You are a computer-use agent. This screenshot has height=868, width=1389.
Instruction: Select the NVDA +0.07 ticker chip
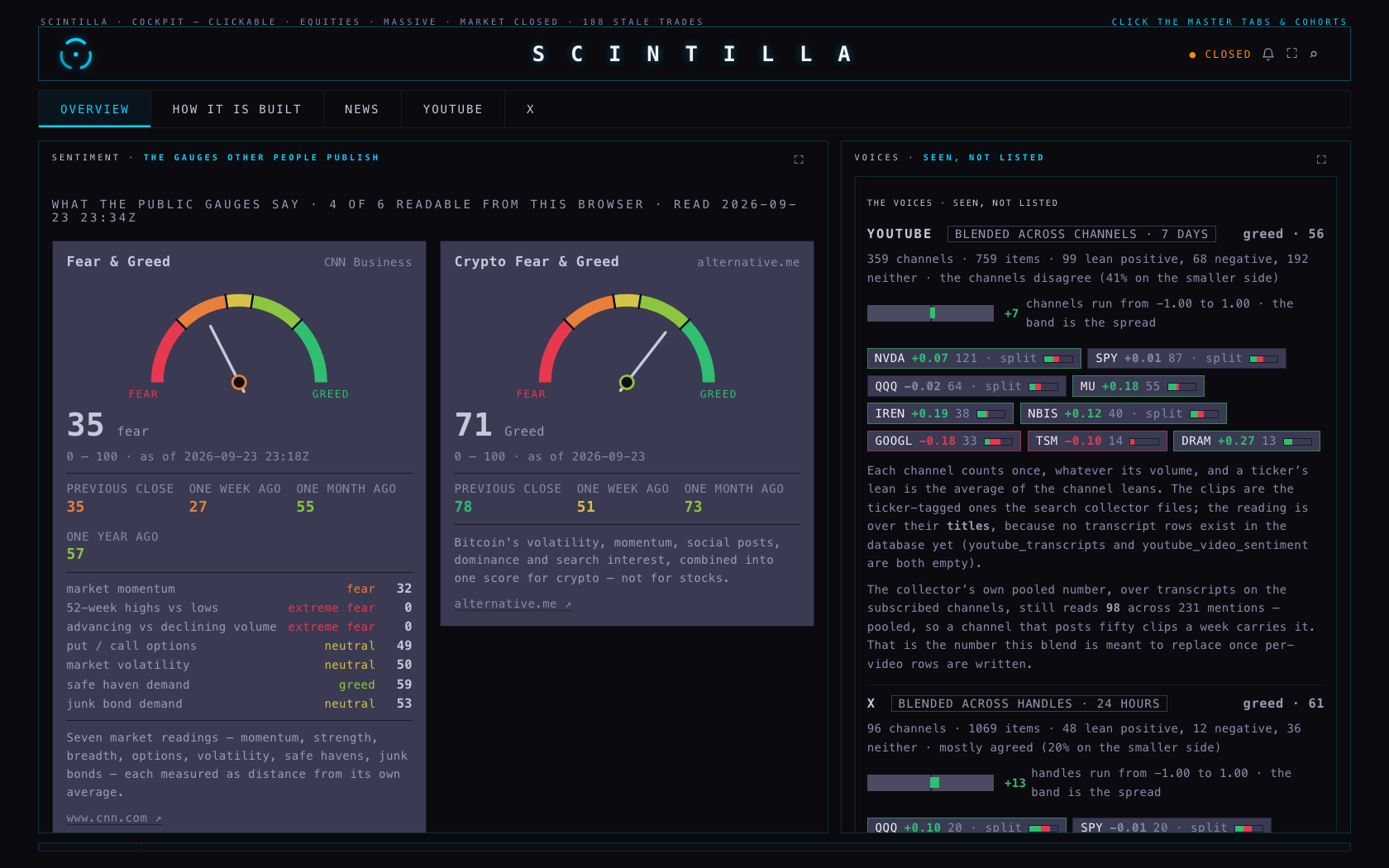(974, 359)
